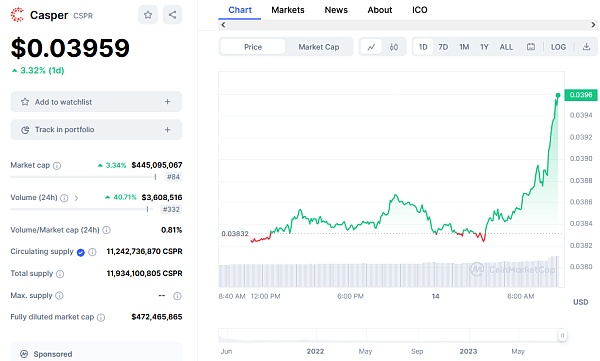Image resolution: width=600 pixels, height=361 pixels.
Task: Click the Total supply info icon
Action: click(x=60, y=274)
